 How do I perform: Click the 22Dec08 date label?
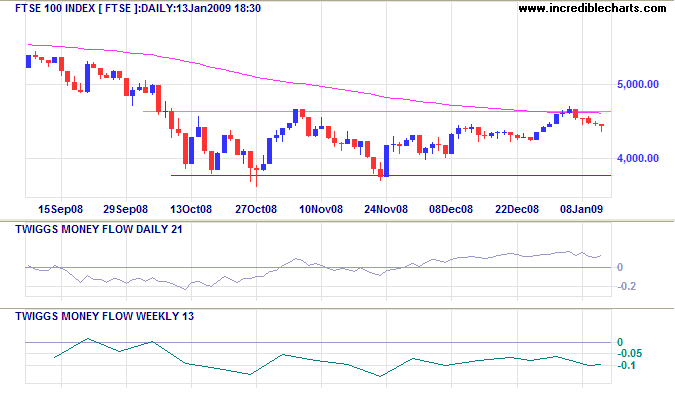click(517, 210)
